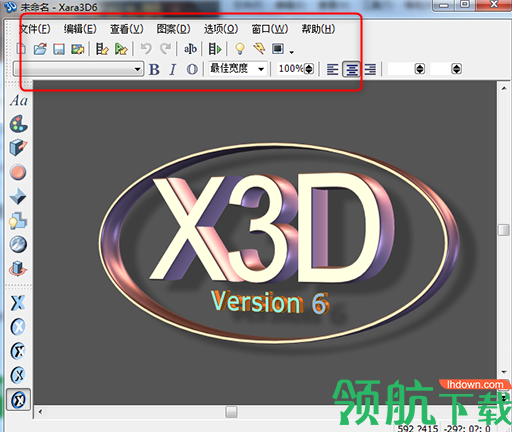This screenshot has width=512, height=432.
Task: Open the 最佳宽度 fit dropdown
Action: (x=238, y=69)
